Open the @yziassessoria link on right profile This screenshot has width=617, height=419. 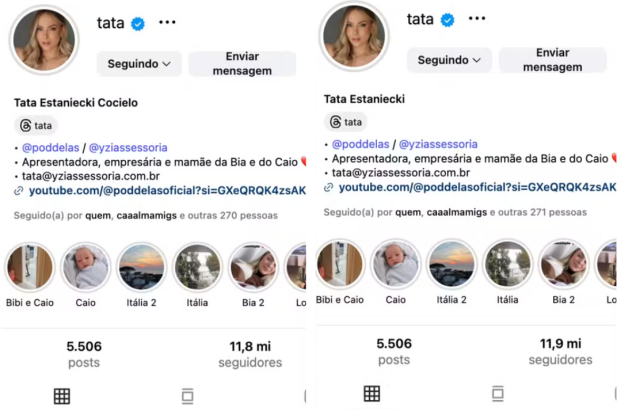[438, 144]
